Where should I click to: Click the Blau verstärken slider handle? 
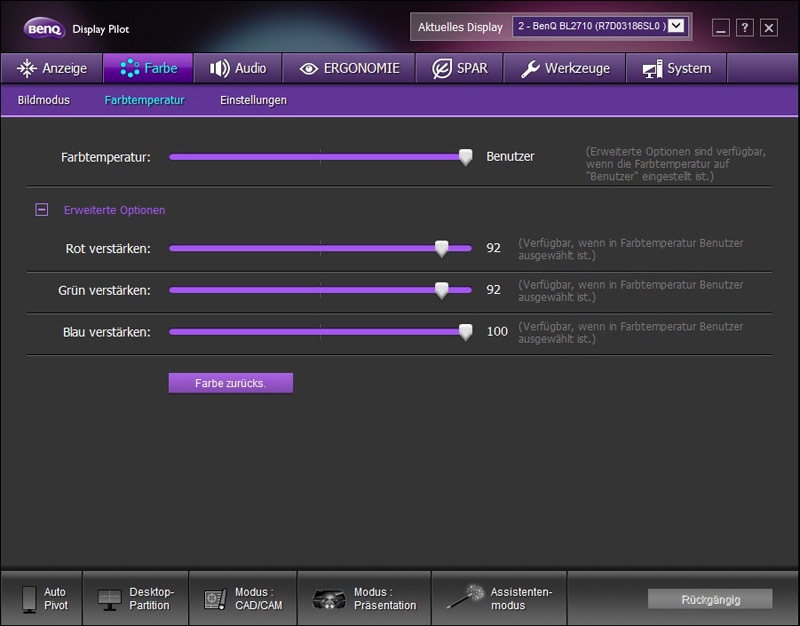(465, 332)
